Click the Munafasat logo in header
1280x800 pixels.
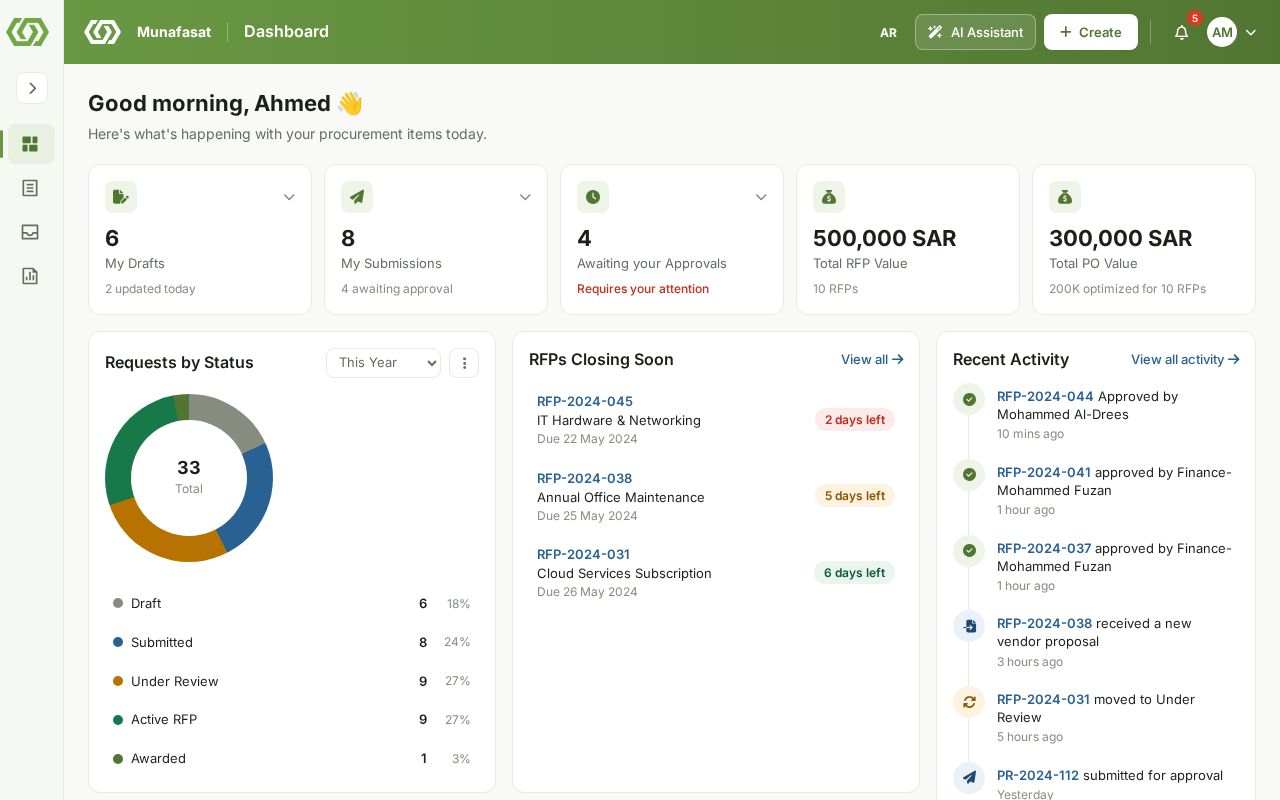(x=102, y=32)
